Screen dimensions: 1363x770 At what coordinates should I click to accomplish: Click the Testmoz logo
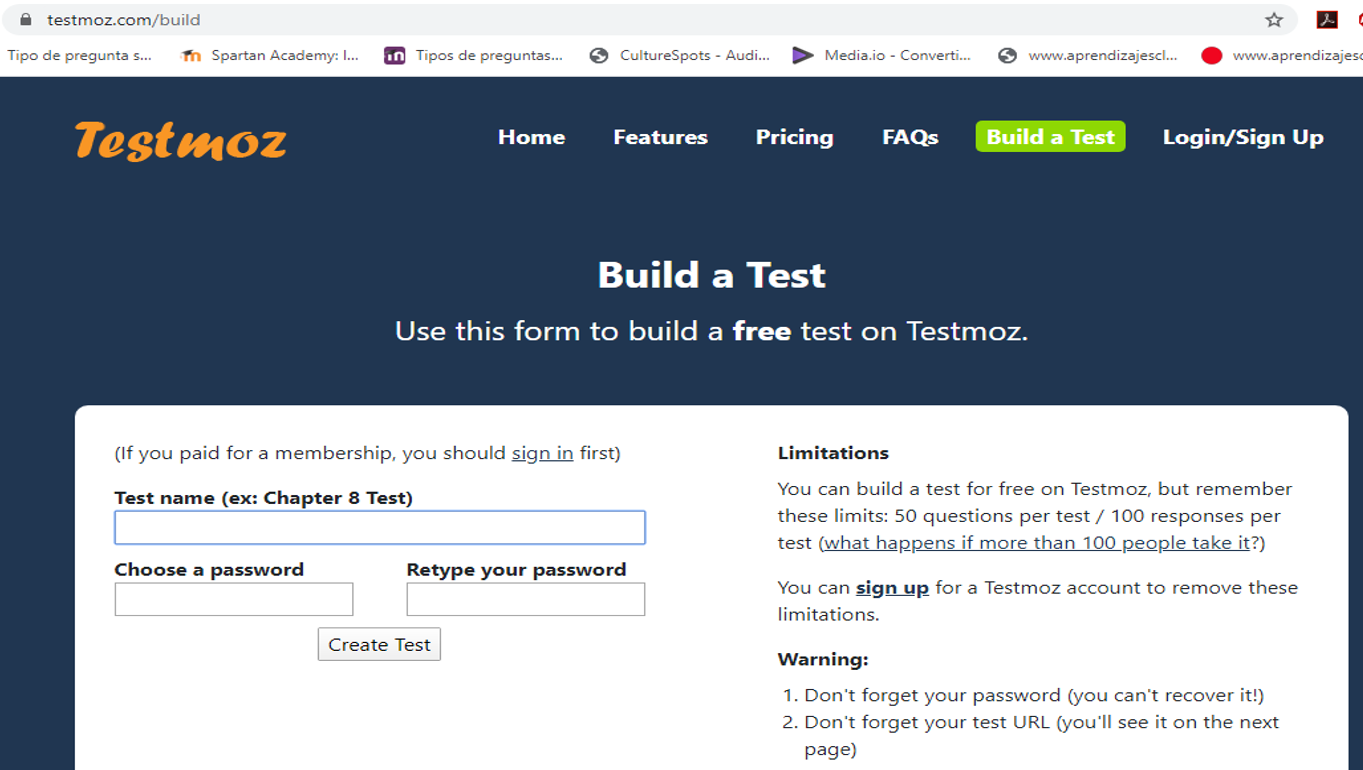(x=180, y=140)
